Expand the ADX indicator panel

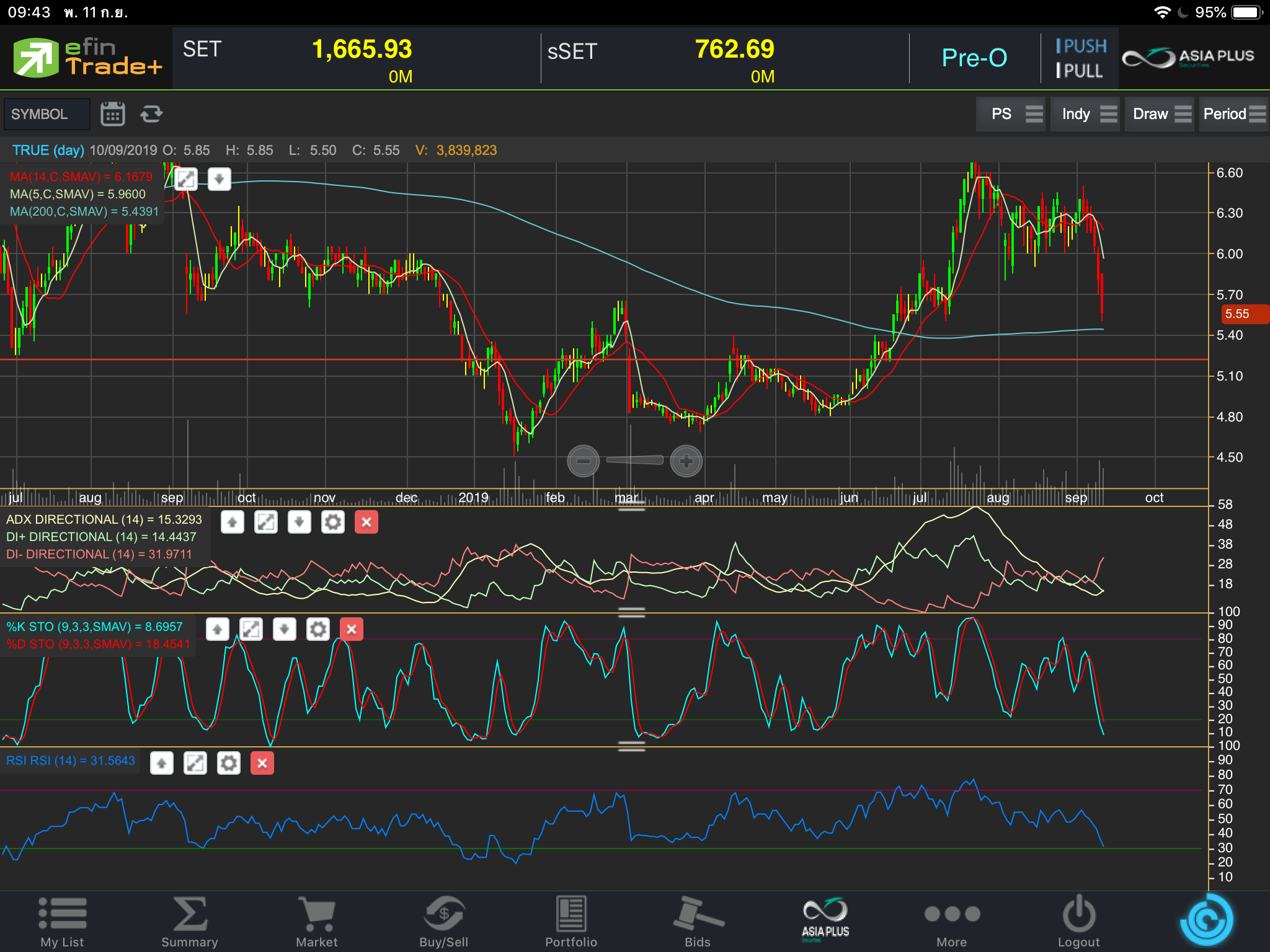(x=266, y=522)
